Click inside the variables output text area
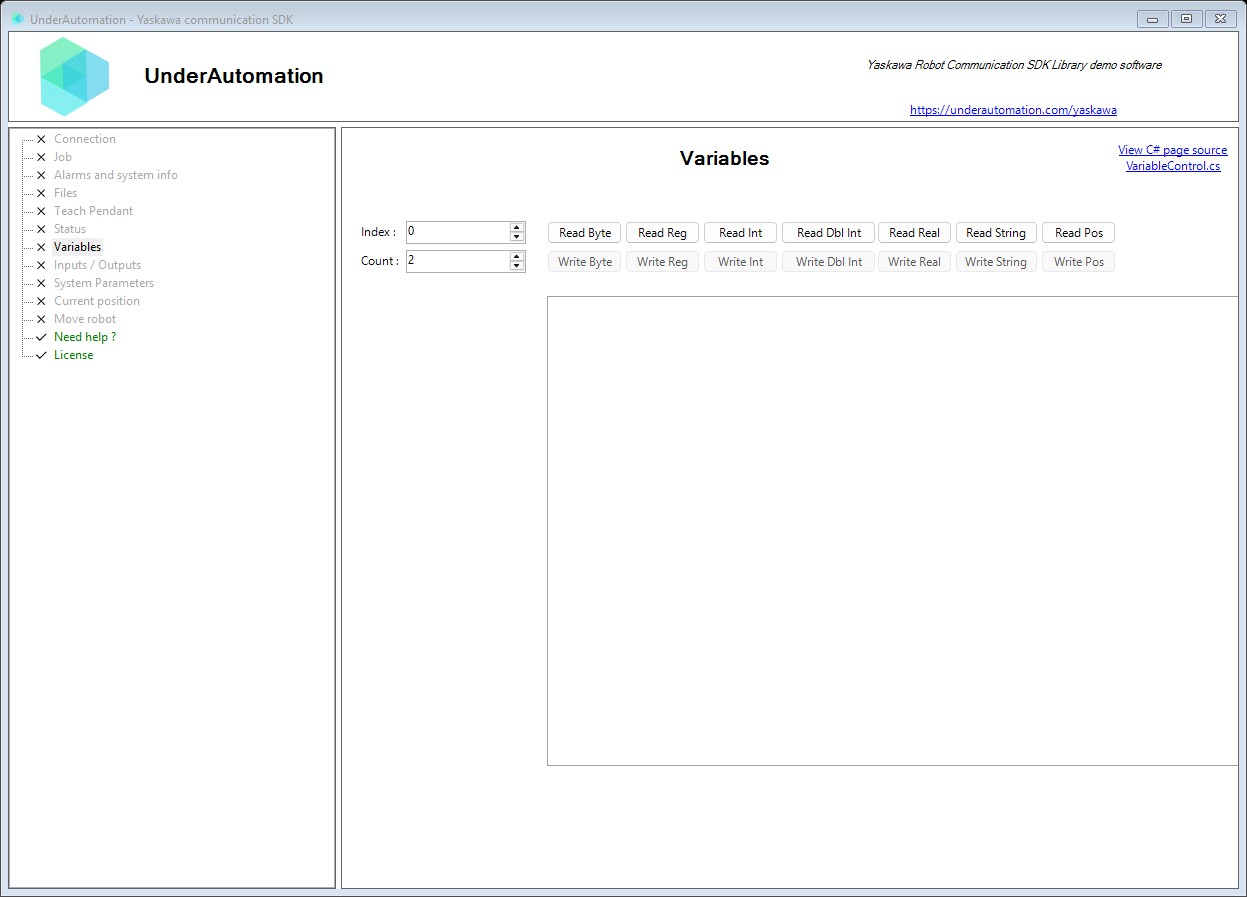 point(892,531)
